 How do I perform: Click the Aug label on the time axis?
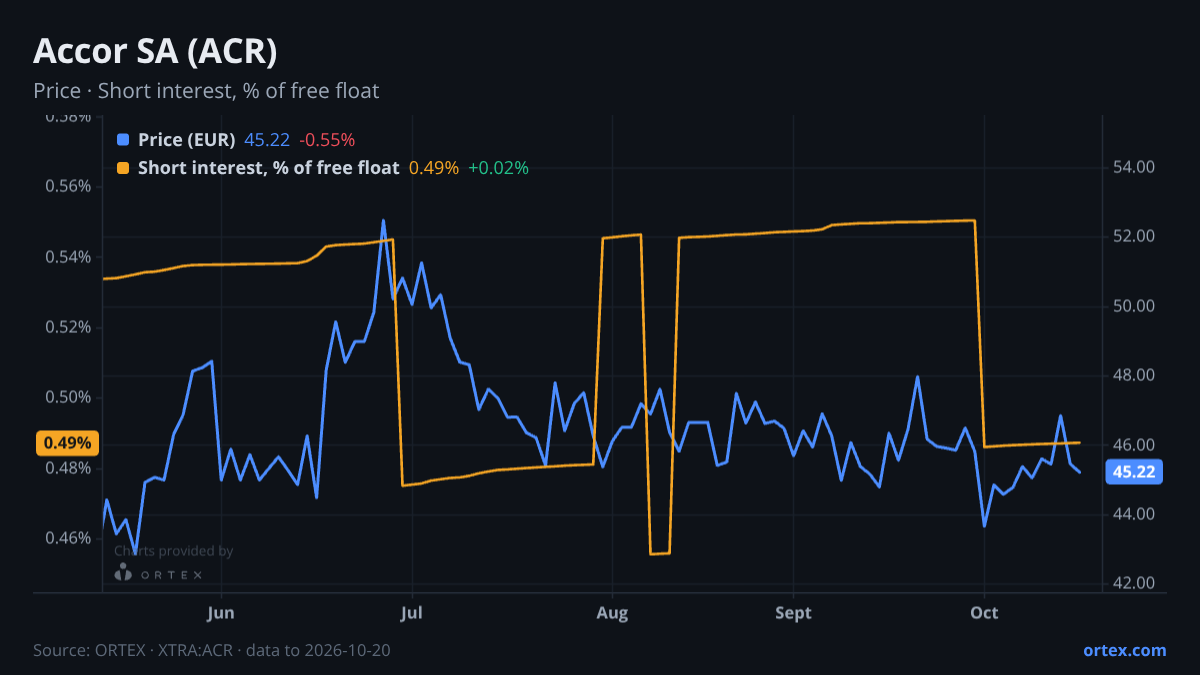612,612
